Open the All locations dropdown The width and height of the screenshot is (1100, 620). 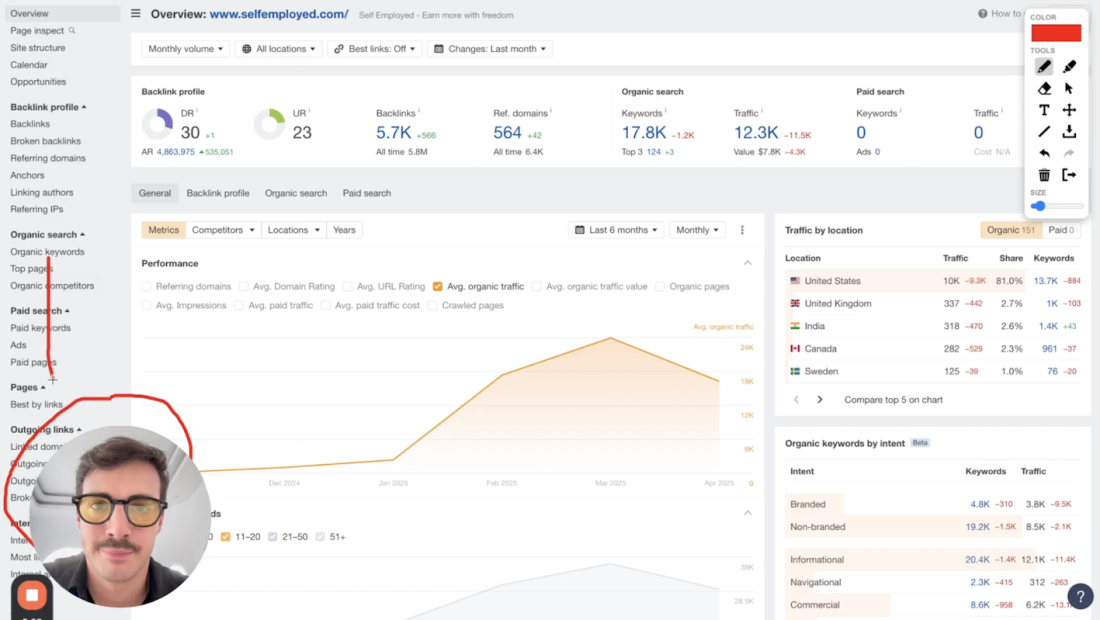click(x=279, y=48)
